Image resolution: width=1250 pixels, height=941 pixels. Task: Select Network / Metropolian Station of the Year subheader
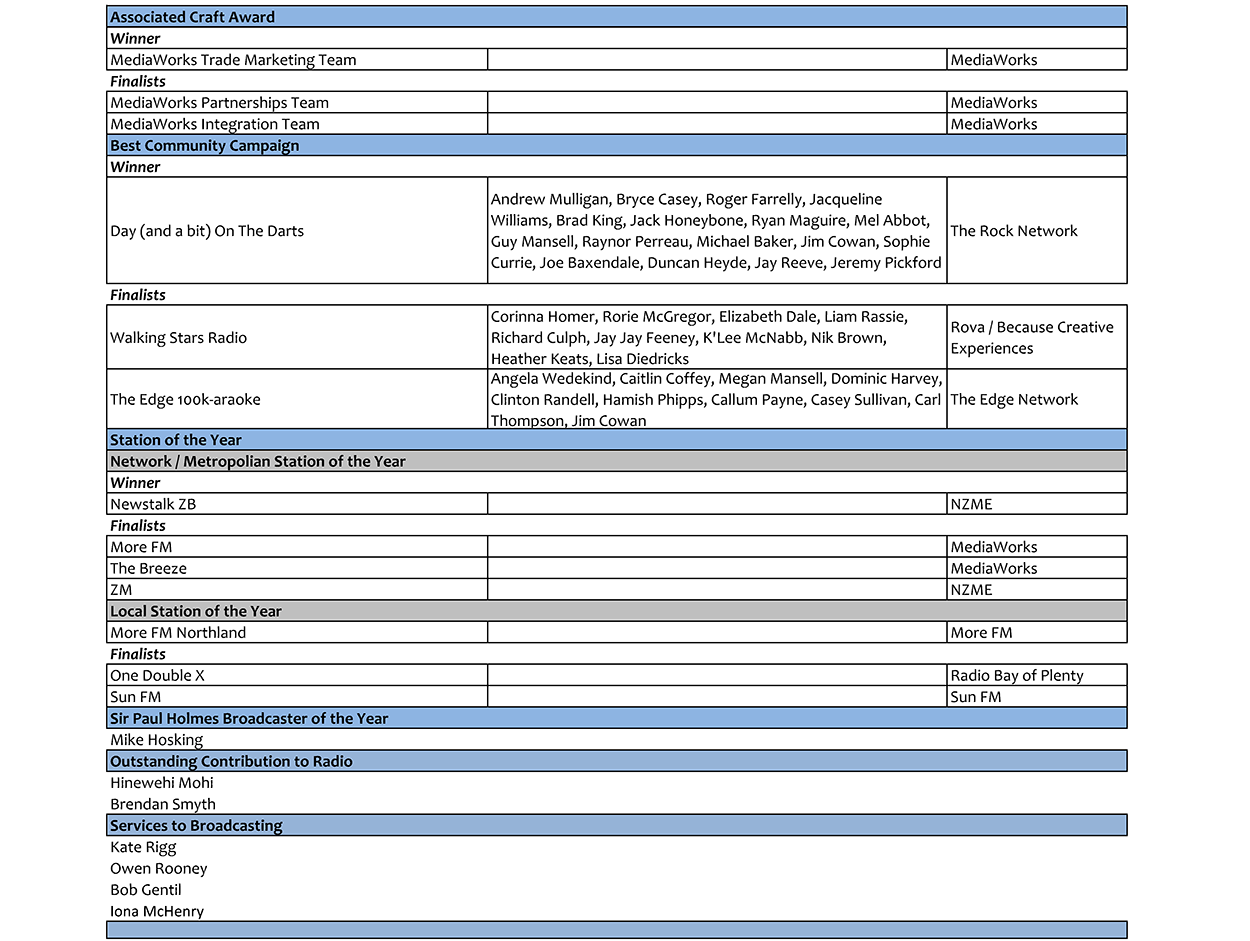(616, 461)
